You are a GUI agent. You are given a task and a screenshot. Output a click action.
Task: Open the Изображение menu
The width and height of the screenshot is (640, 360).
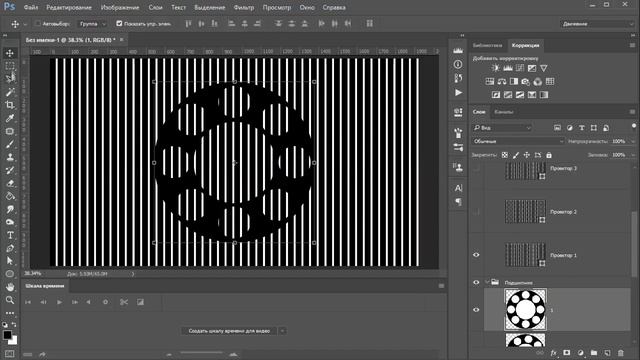(x=120, y=7)
